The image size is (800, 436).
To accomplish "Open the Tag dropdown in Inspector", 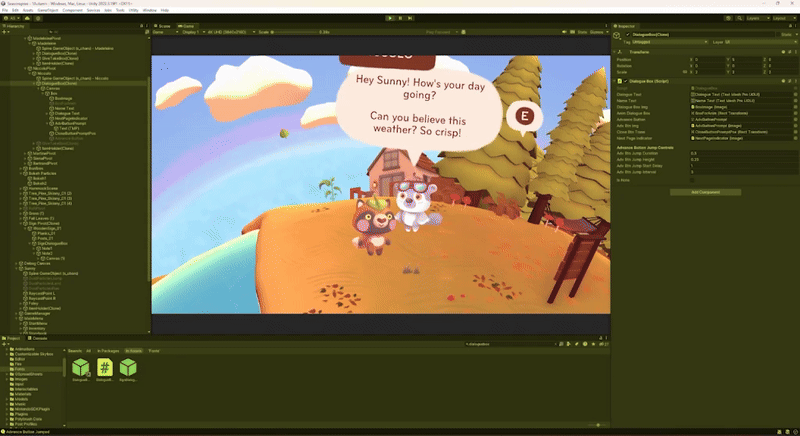I will coord(670,42).
